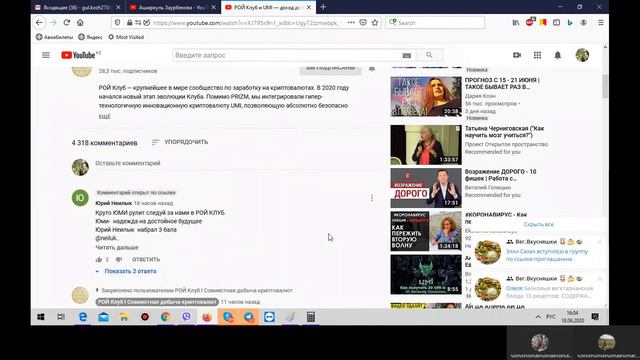Click the РУС language indicator in the tray
Screen dimensions: 640x360
click(551, 317)
